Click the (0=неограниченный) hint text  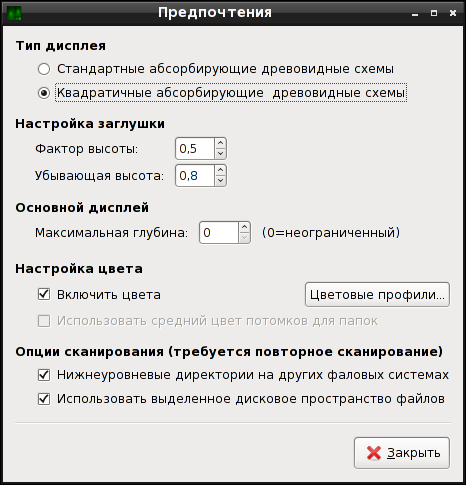[331, 233]
